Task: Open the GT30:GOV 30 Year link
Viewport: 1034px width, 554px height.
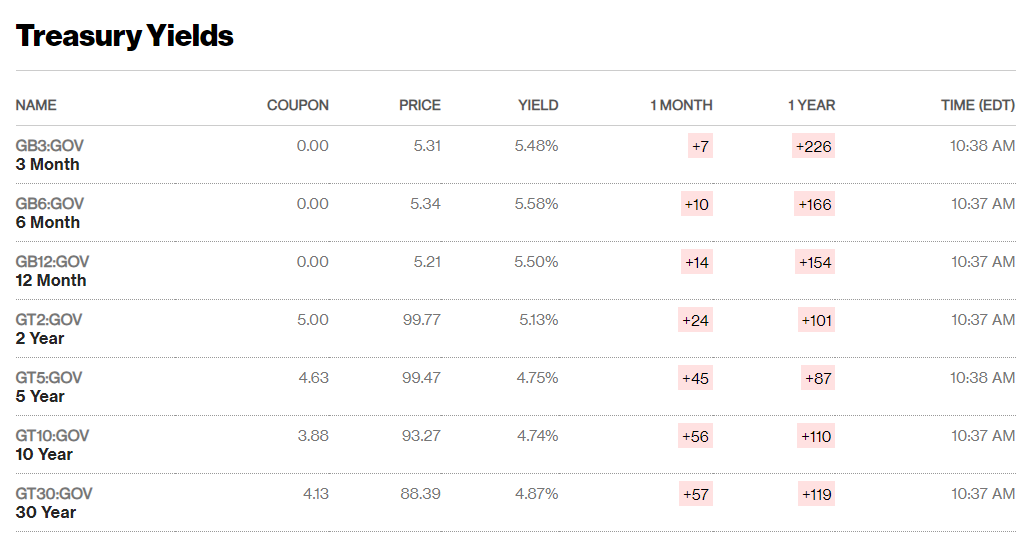Action: tap(54, 503)
